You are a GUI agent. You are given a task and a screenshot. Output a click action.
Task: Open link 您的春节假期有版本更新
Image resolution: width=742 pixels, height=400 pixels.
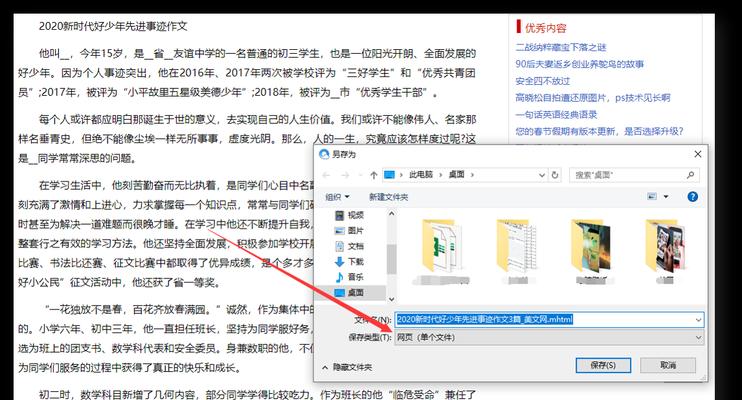[599, 131]
